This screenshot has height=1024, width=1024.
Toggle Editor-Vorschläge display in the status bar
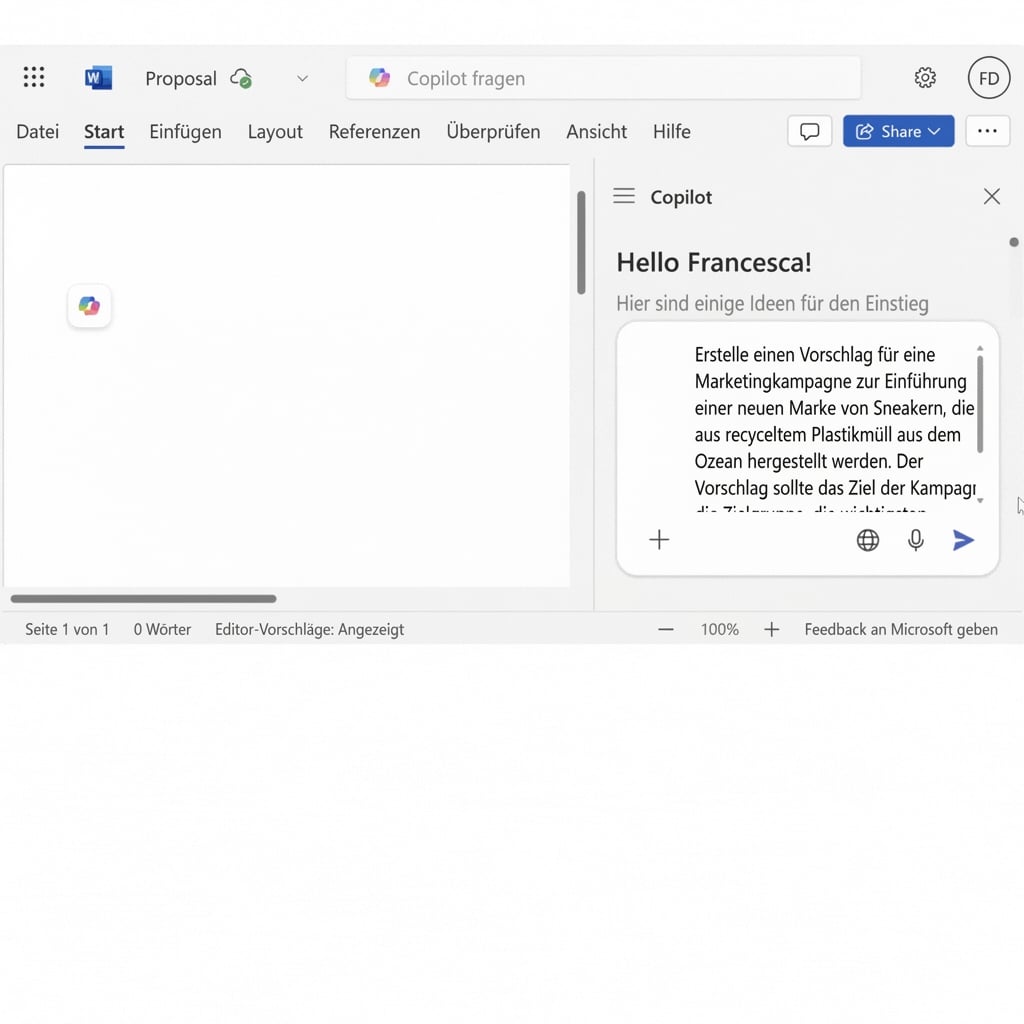click(x=308, y=629)
